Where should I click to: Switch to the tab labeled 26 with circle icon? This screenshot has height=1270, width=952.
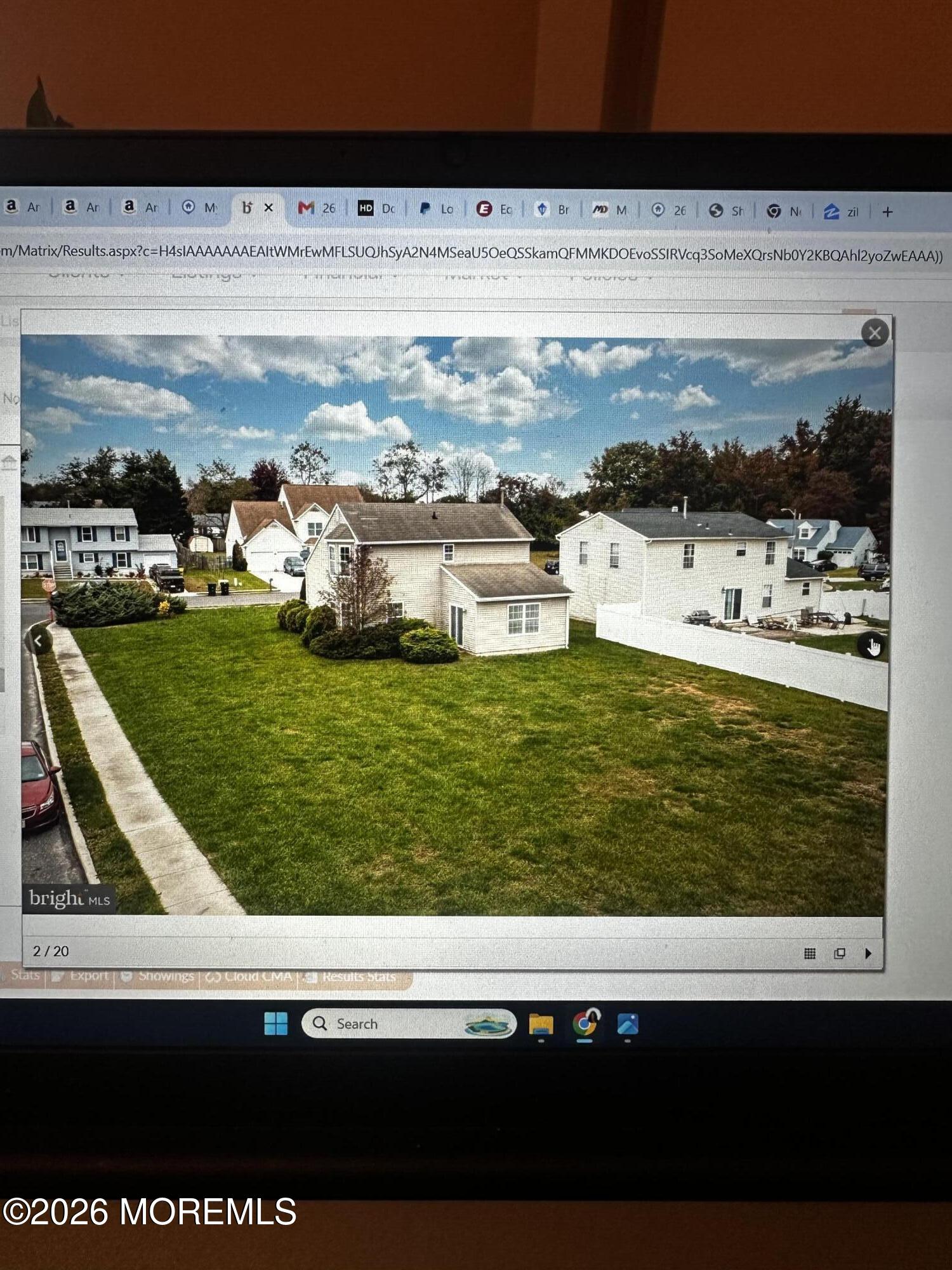click(x=669, y=210)
